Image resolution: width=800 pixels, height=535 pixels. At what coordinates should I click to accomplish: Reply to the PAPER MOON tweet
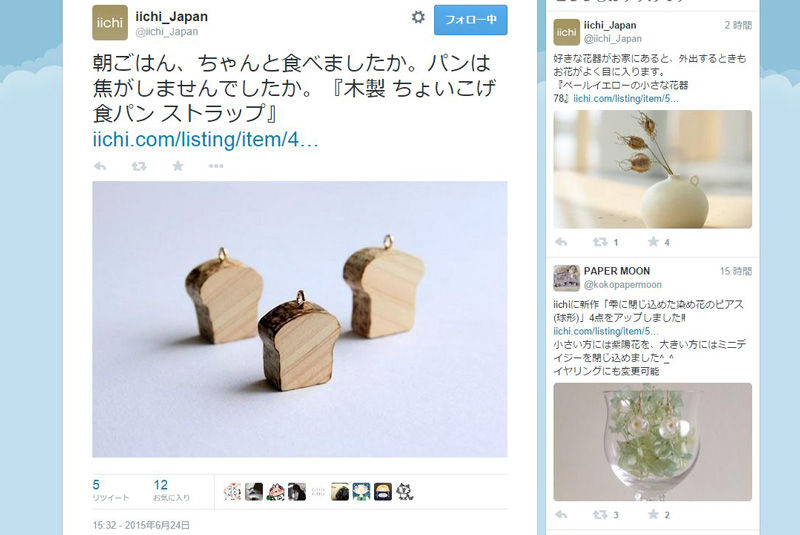(561, 515)
